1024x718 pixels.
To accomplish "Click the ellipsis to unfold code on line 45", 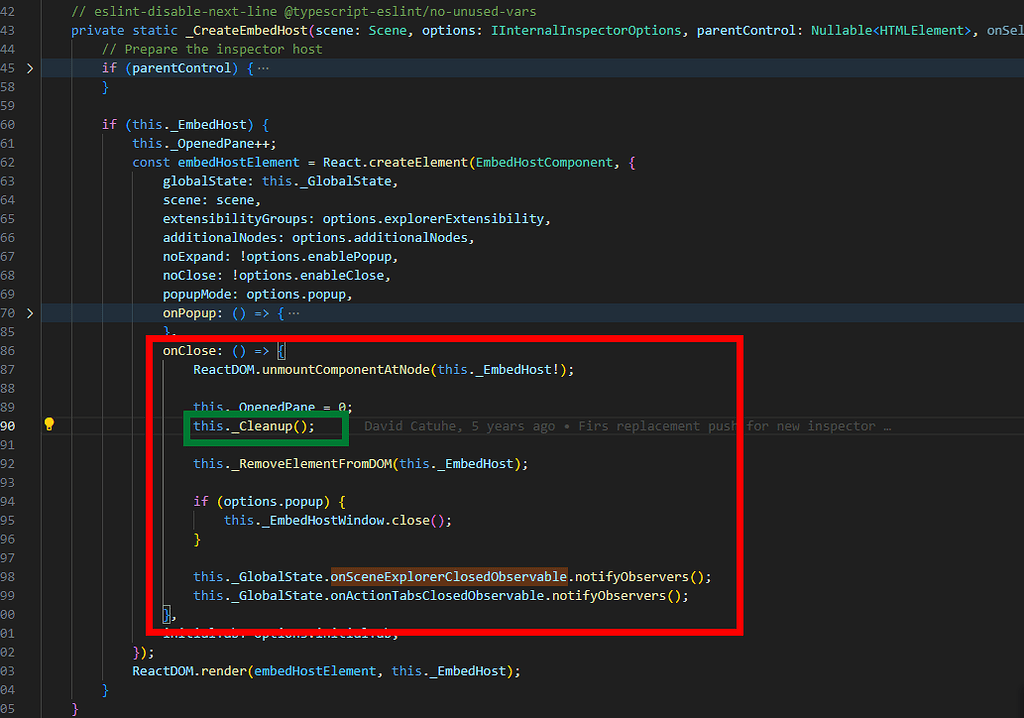I will pos(262,67).
